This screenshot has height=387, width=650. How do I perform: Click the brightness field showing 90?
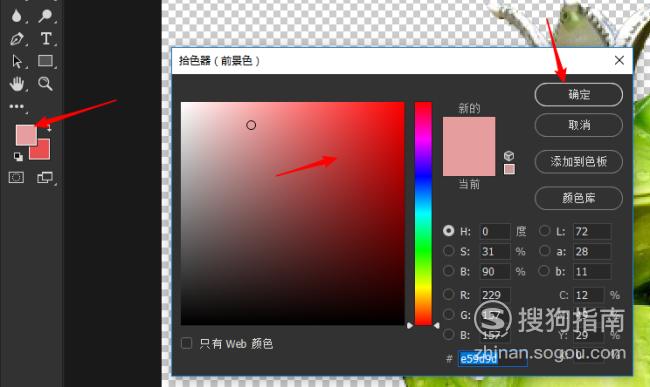(x=495, y=271)
